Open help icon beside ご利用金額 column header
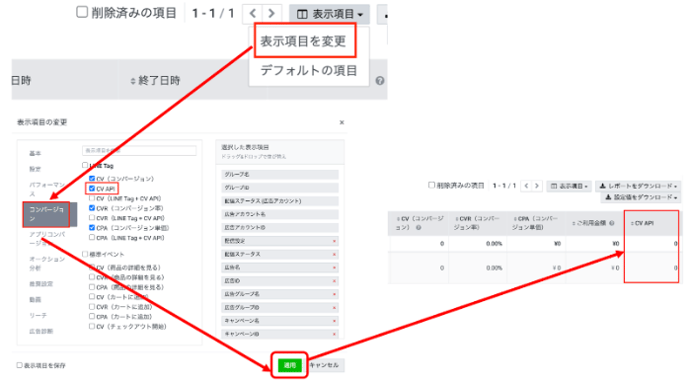 click(x=612, y=223)
